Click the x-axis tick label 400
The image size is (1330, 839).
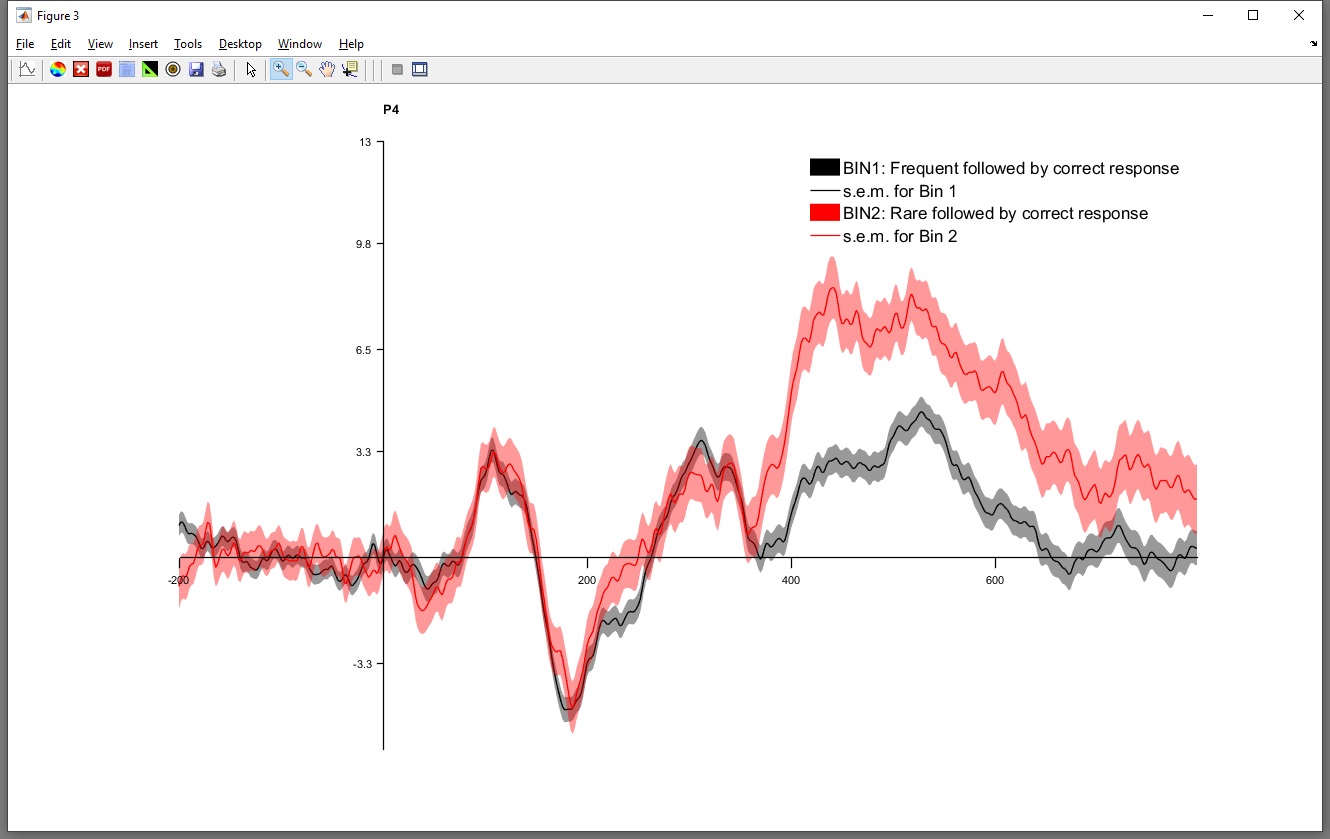coord(791,580)
